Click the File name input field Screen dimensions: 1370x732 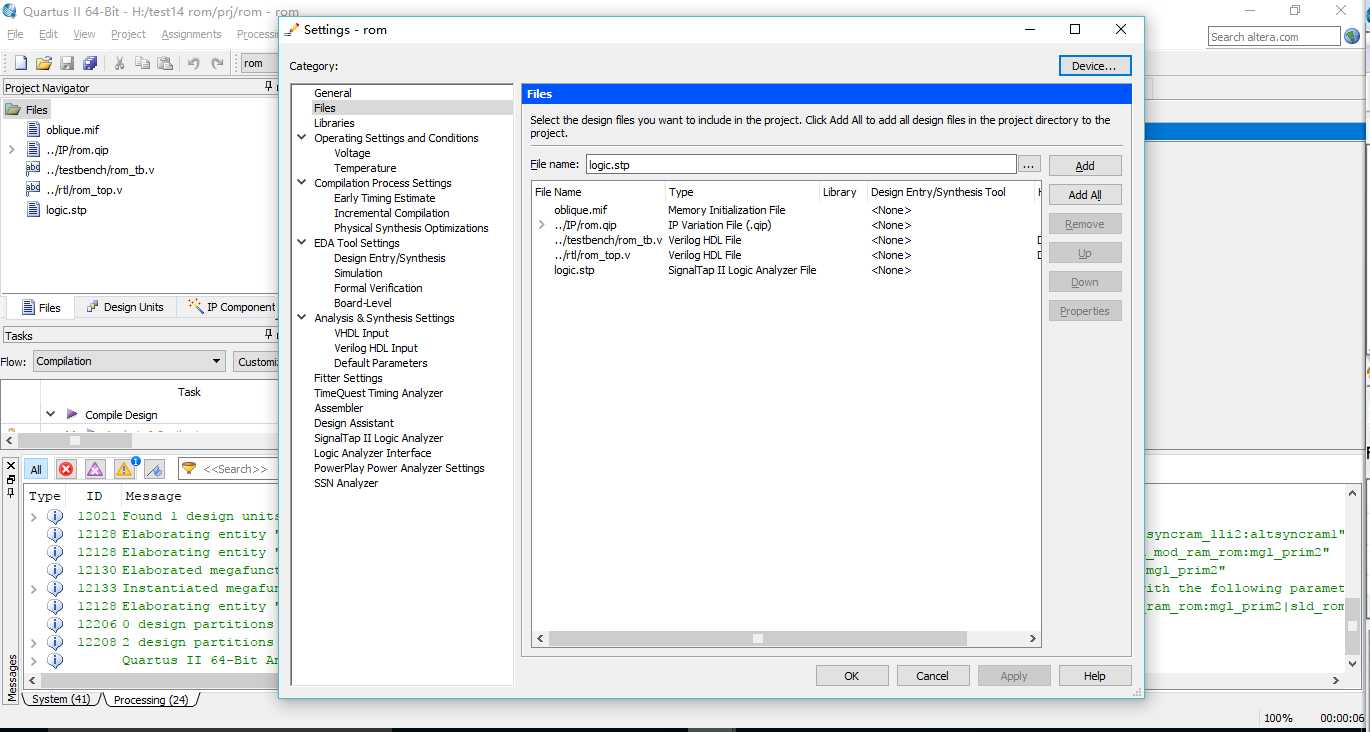click(x=801, y=165)
